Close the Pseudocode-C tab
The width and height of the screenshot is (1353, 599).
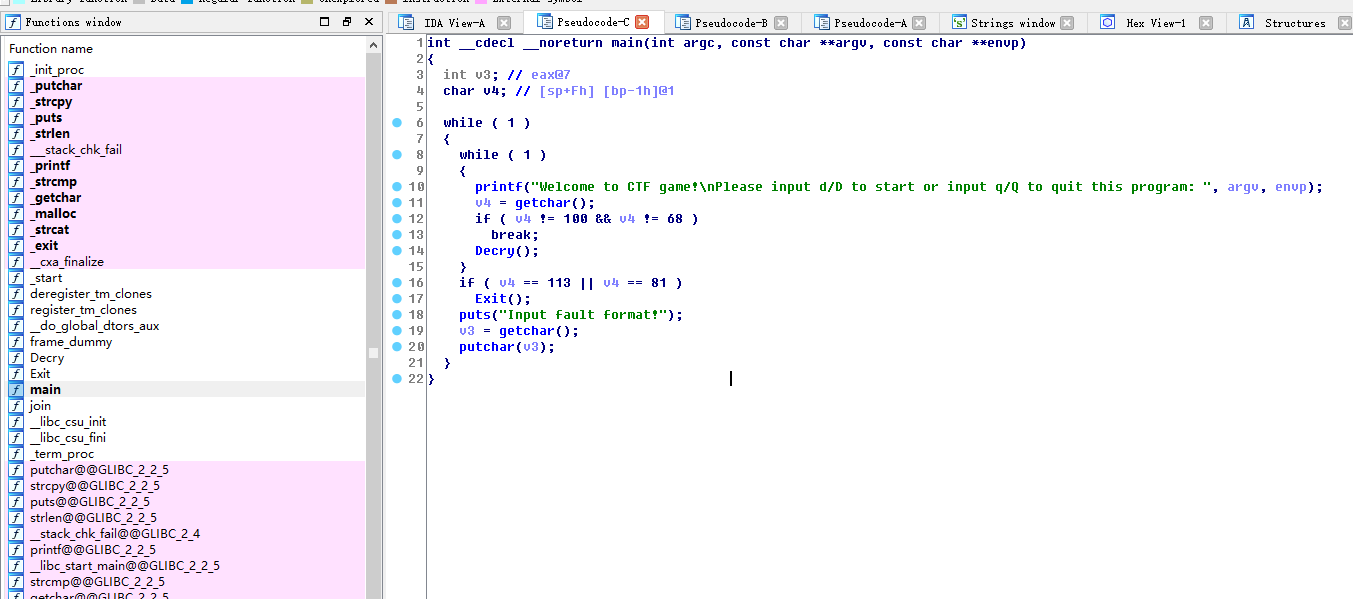click(642, 22)
